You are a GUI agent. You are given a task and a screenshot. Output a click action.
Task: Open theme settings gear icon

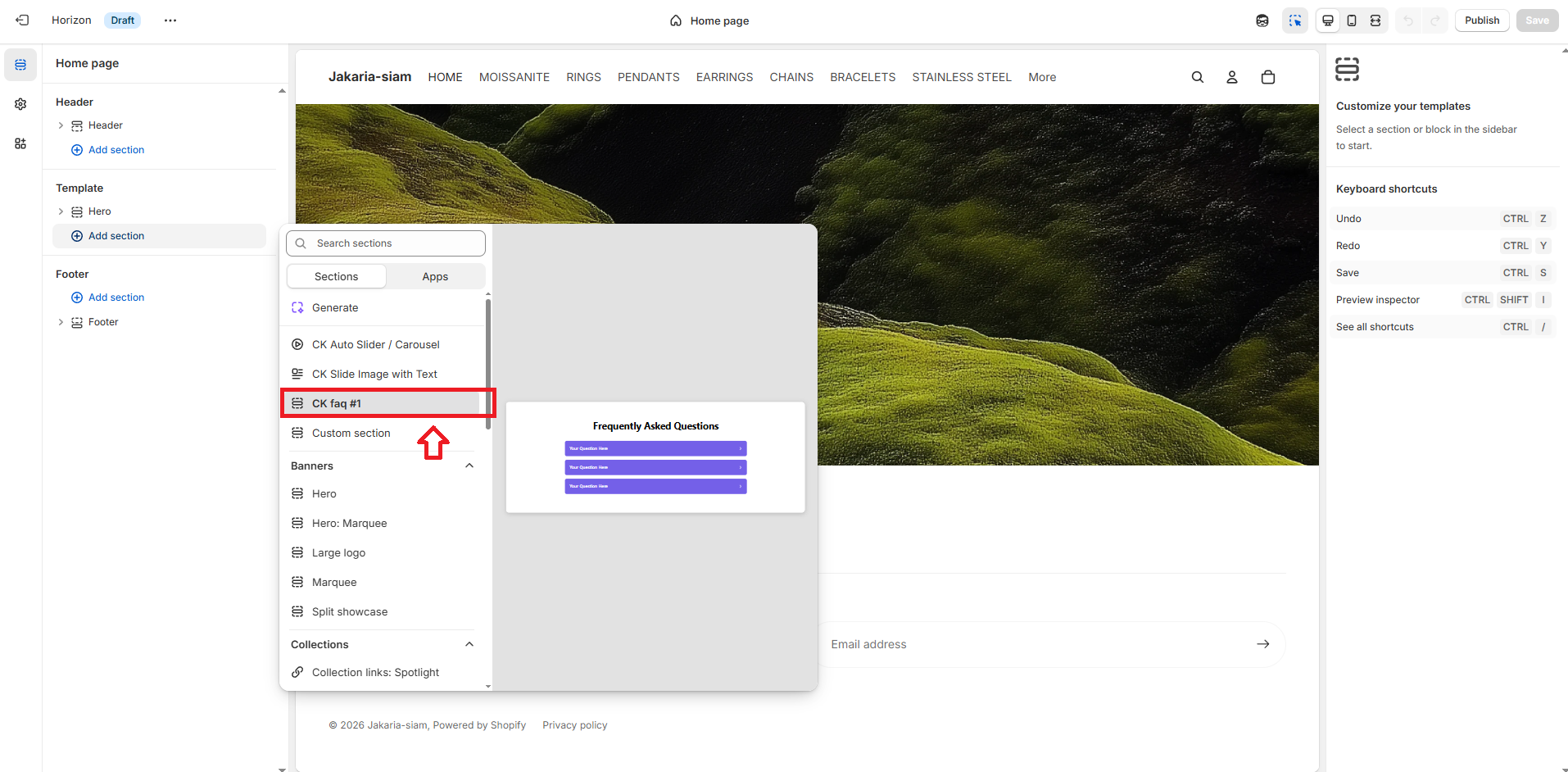click(20, 104)
